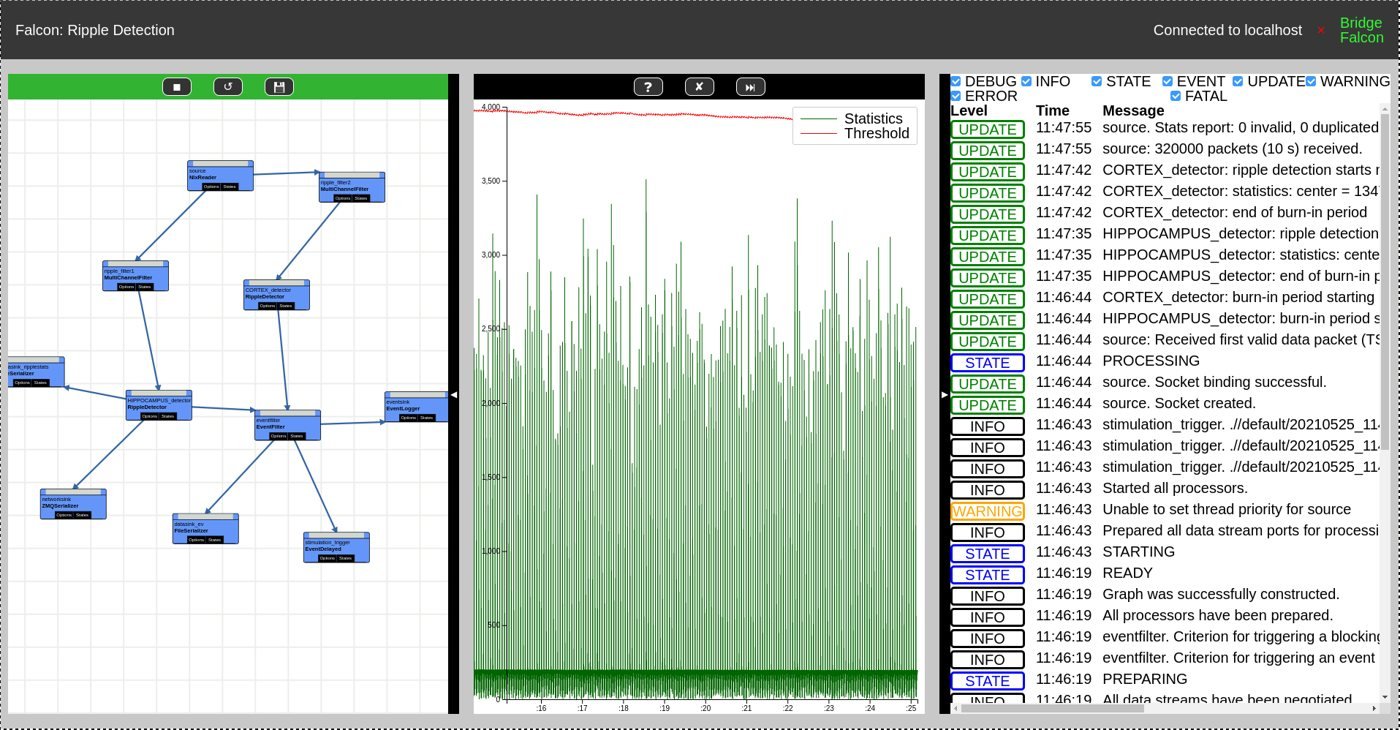Open Options of the ripple_filter2 node
The width and height of the screenshot is (1400, 730).
point(342,198)
